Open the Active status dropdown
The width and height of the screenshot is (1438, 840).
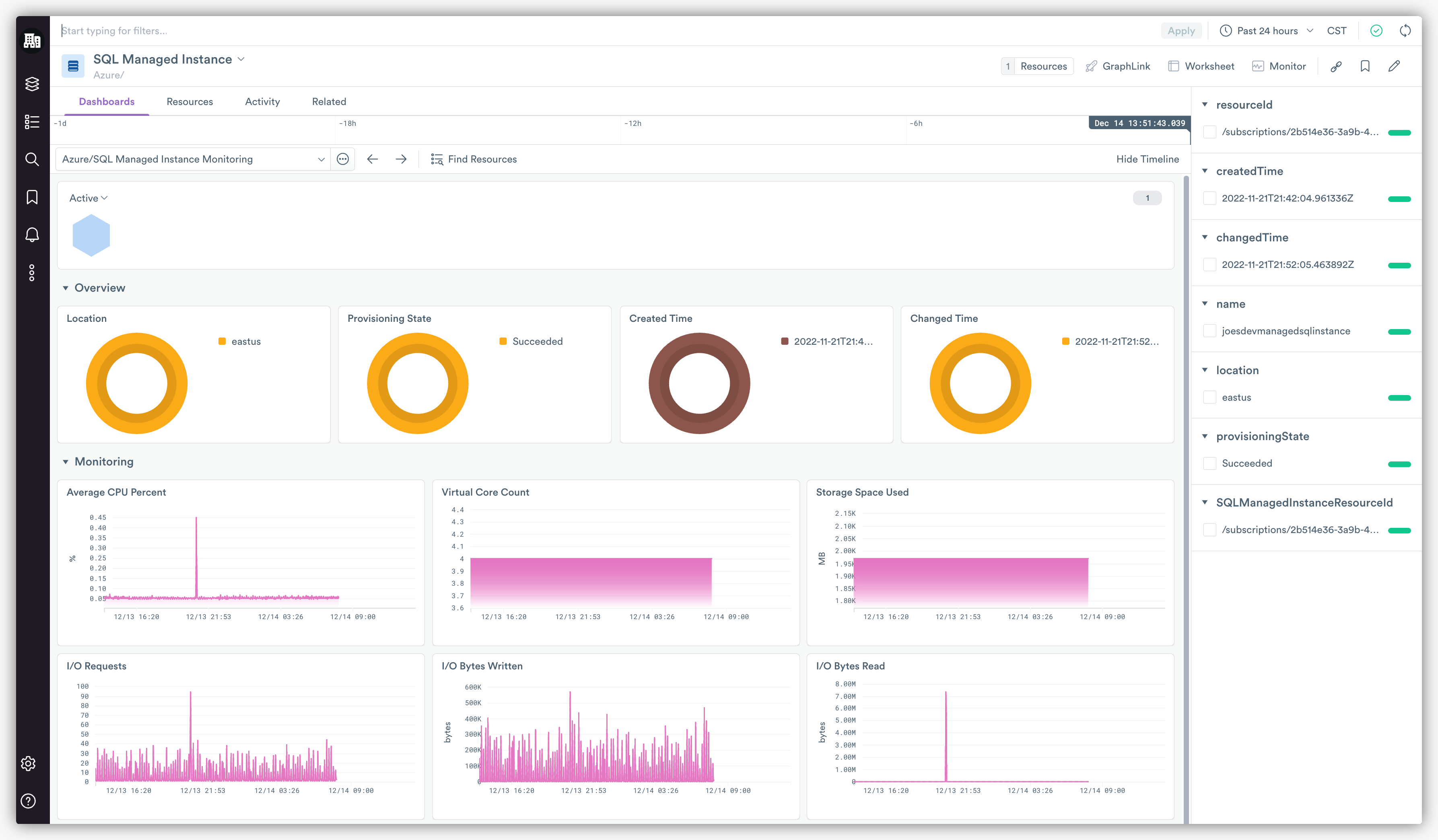tap(89, 198)
